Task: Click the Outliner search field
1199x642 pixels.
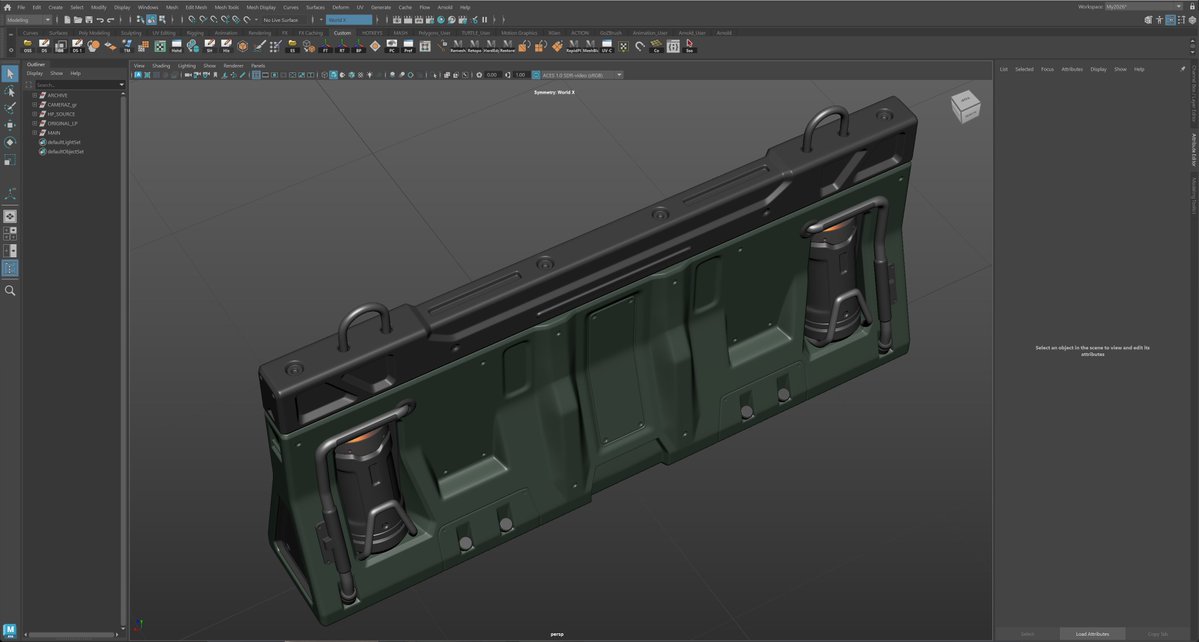Action: (x=76, y=85)
